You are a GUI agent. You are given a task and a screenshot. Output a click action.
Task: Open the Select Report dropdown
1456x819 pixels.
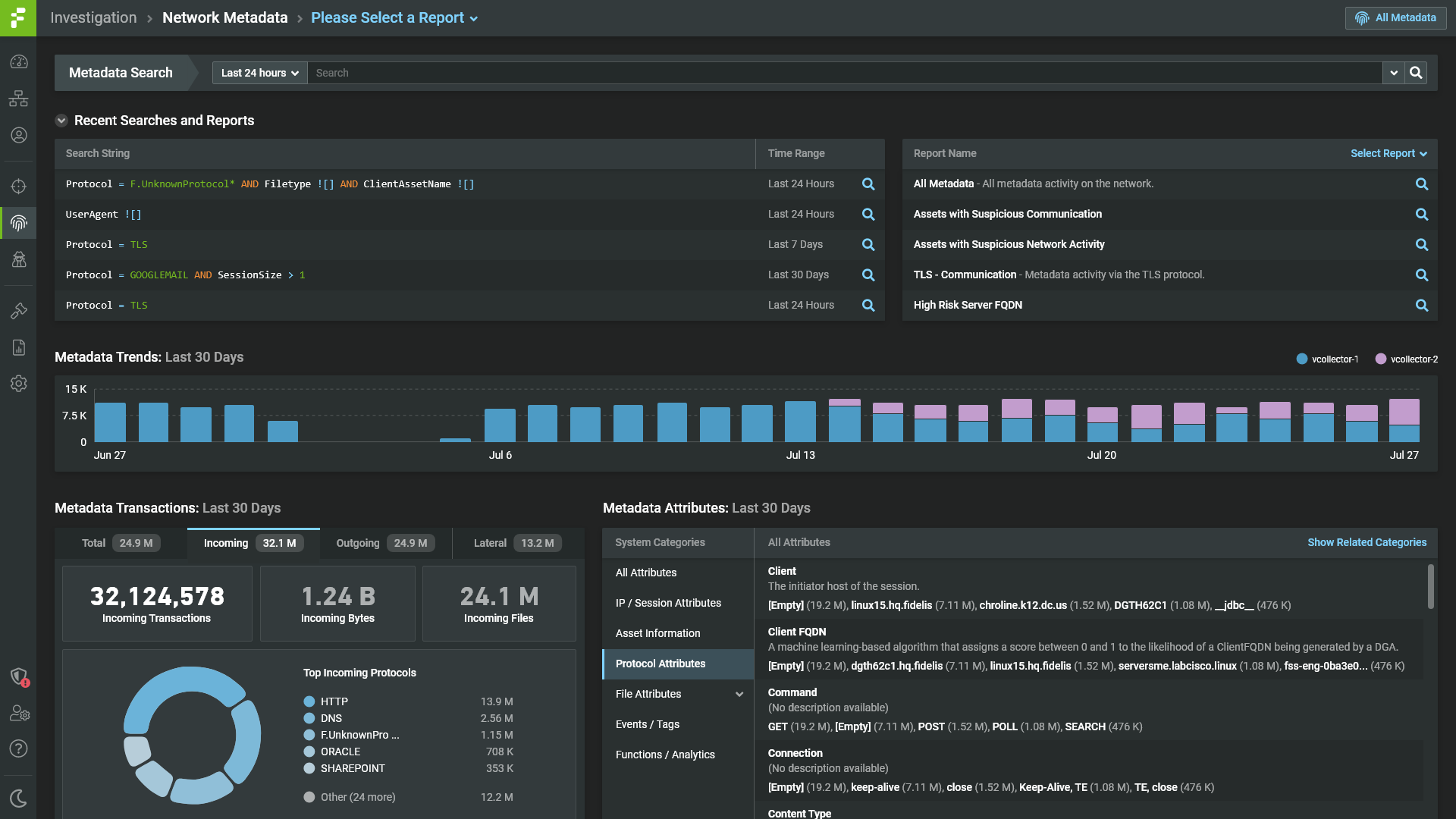tap(1388, 153)
